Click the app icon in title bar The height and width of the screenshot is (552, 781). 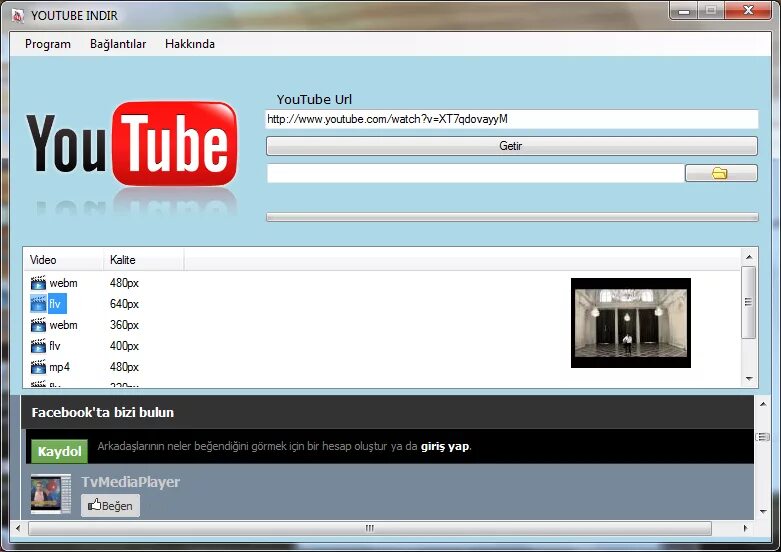[x=18, y=16]
